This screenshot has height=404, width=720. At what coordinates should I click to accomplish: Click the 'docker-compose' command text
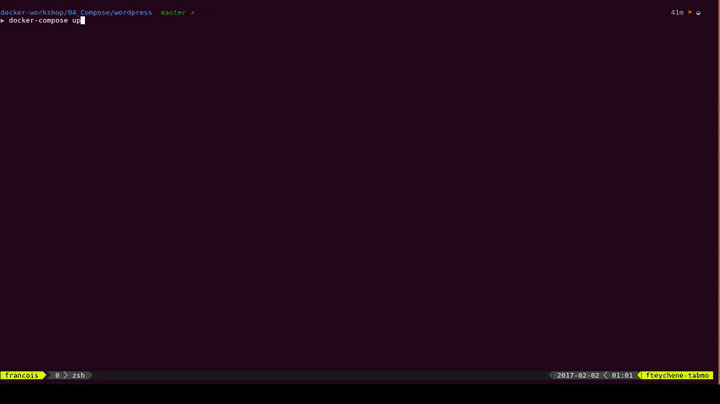click(x=38, y=20)
